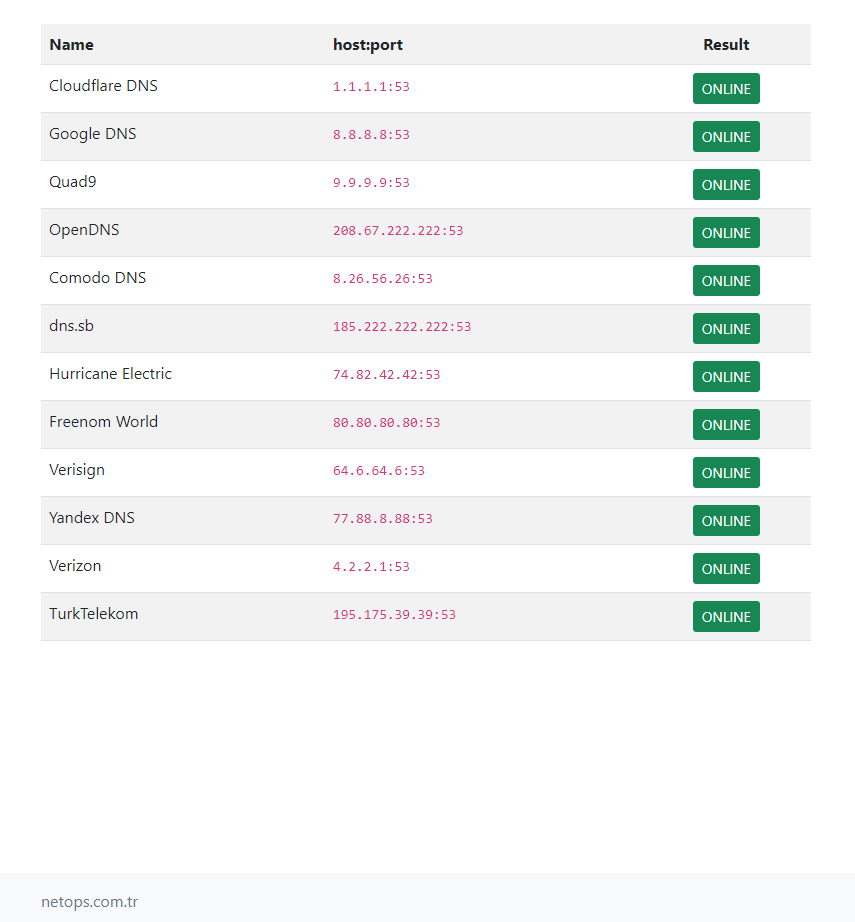The width and height of the screenshot is (855, 922).
Task: Click the address 77.88.8.88:53
Action: coord(383,519)
